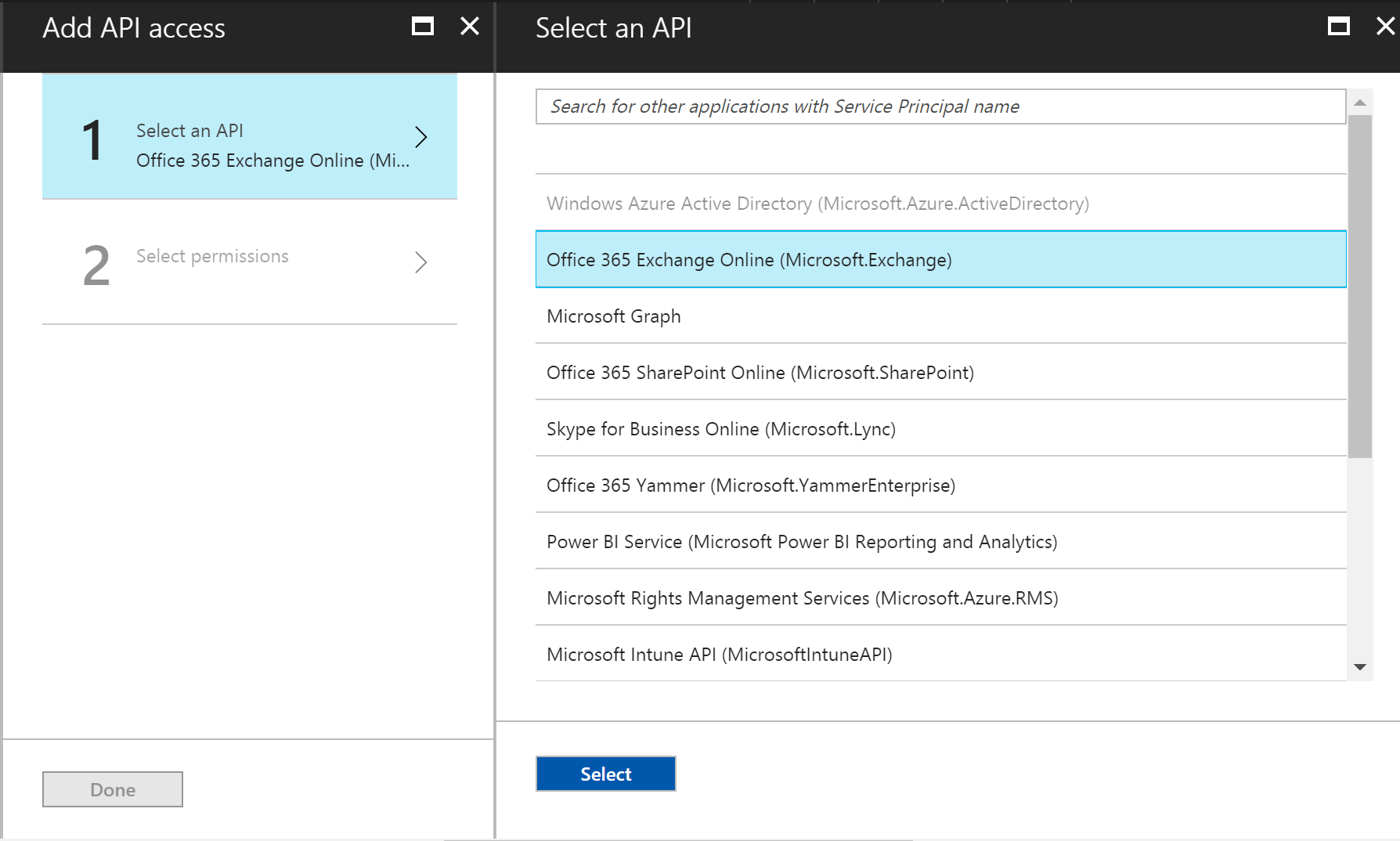Maximize the Add API access blade

pyautogui.click(x=423, y=27)
